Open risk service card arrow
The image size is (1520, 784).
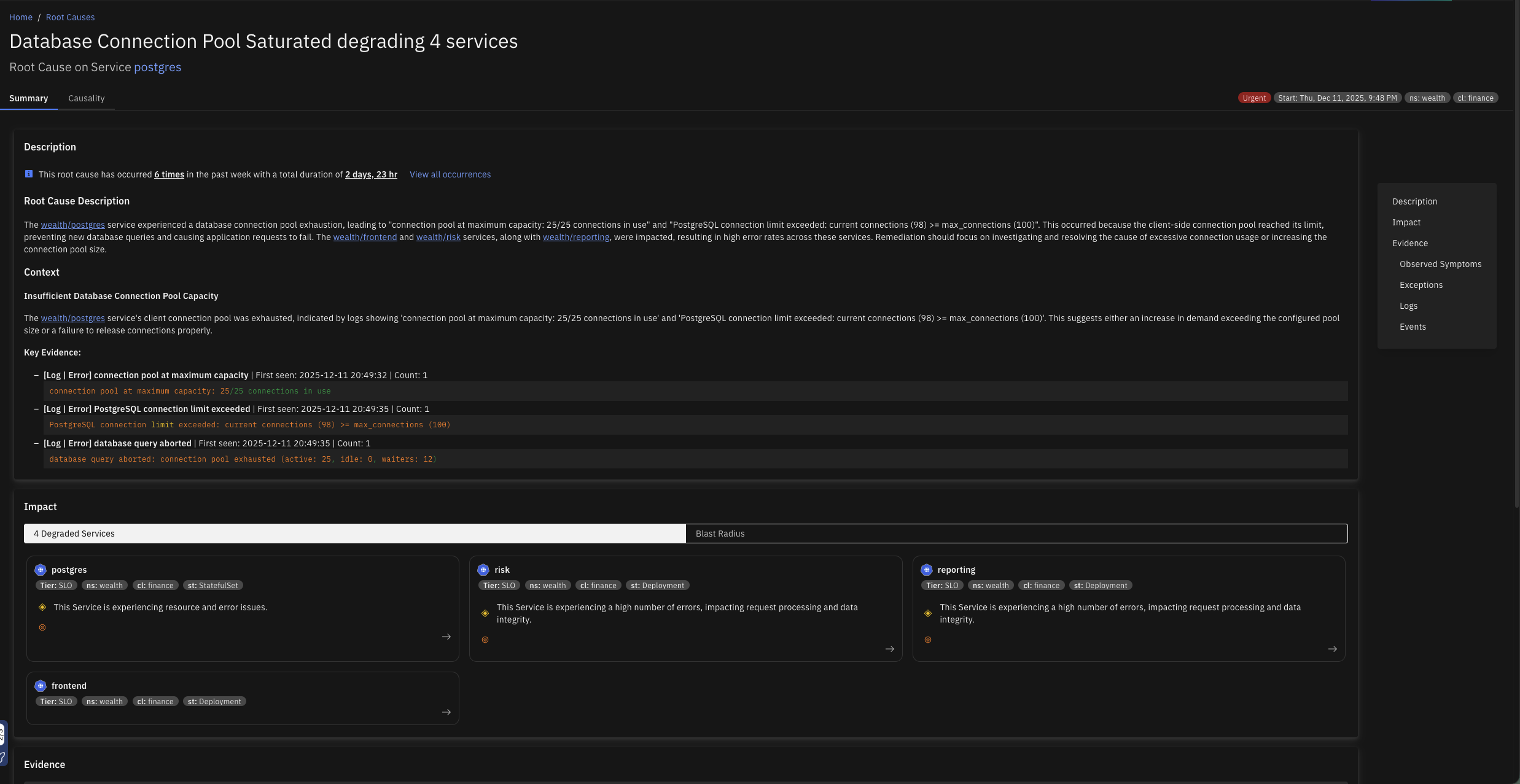(x=889, y=649)
